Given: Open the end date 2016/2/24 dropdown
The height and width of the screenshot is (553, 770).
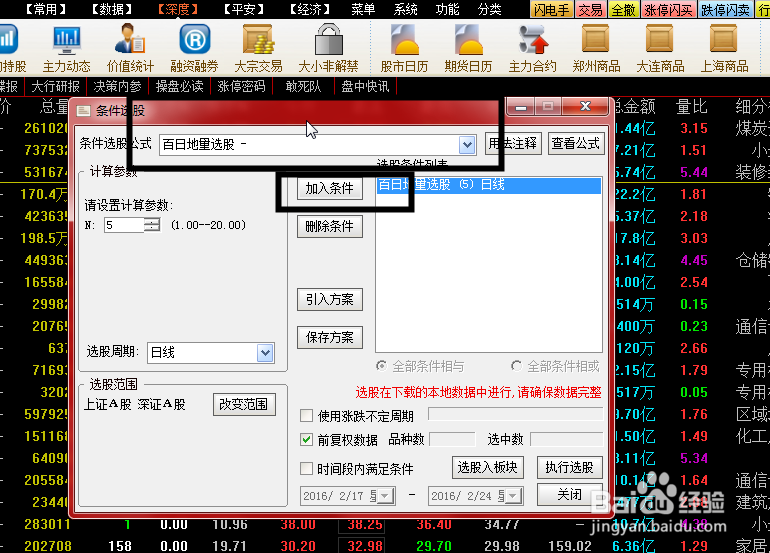Looking at the screenshot, I should pos(513,496).
